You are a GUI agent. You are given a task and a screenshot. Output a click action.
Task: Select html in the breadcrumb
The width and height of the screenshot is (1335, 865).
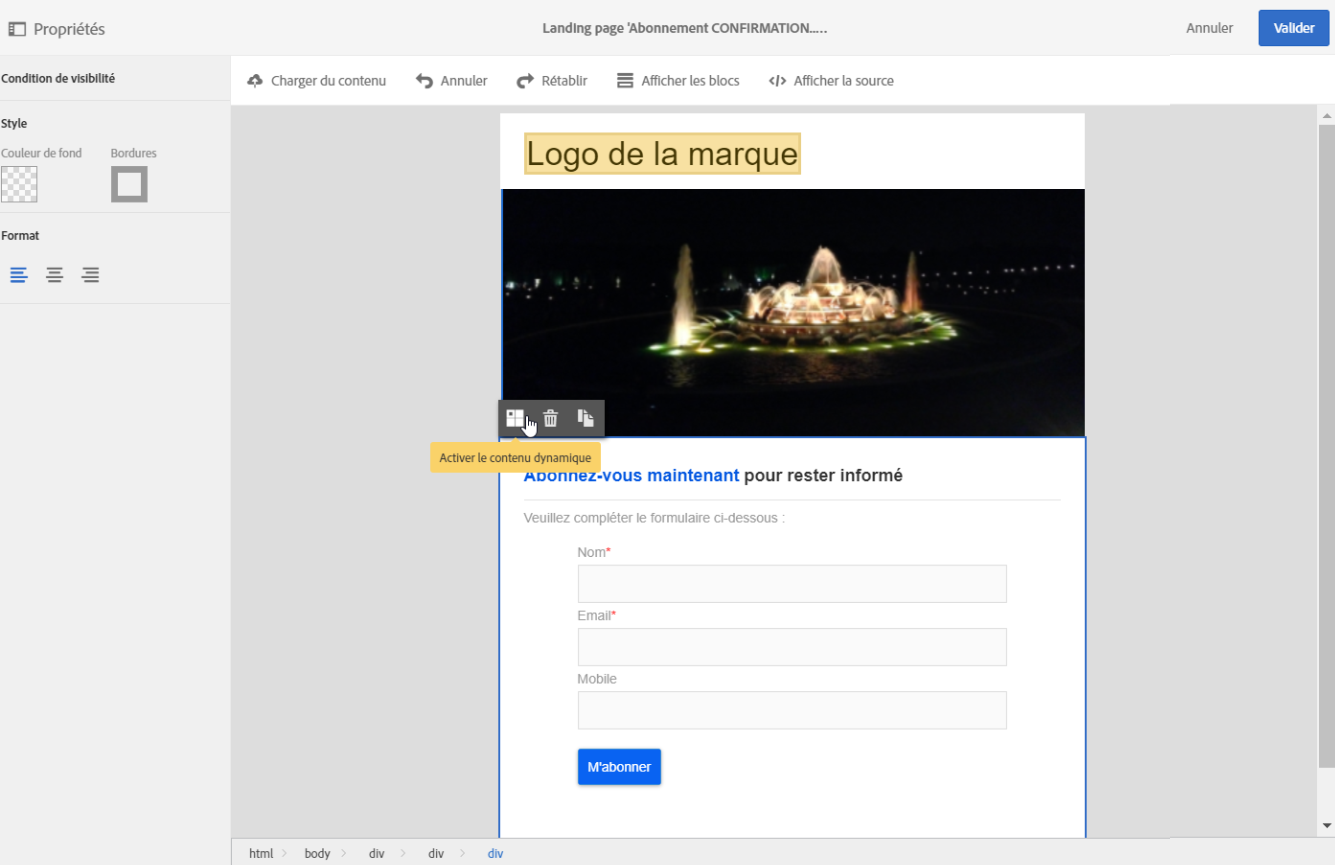(261, 853)
